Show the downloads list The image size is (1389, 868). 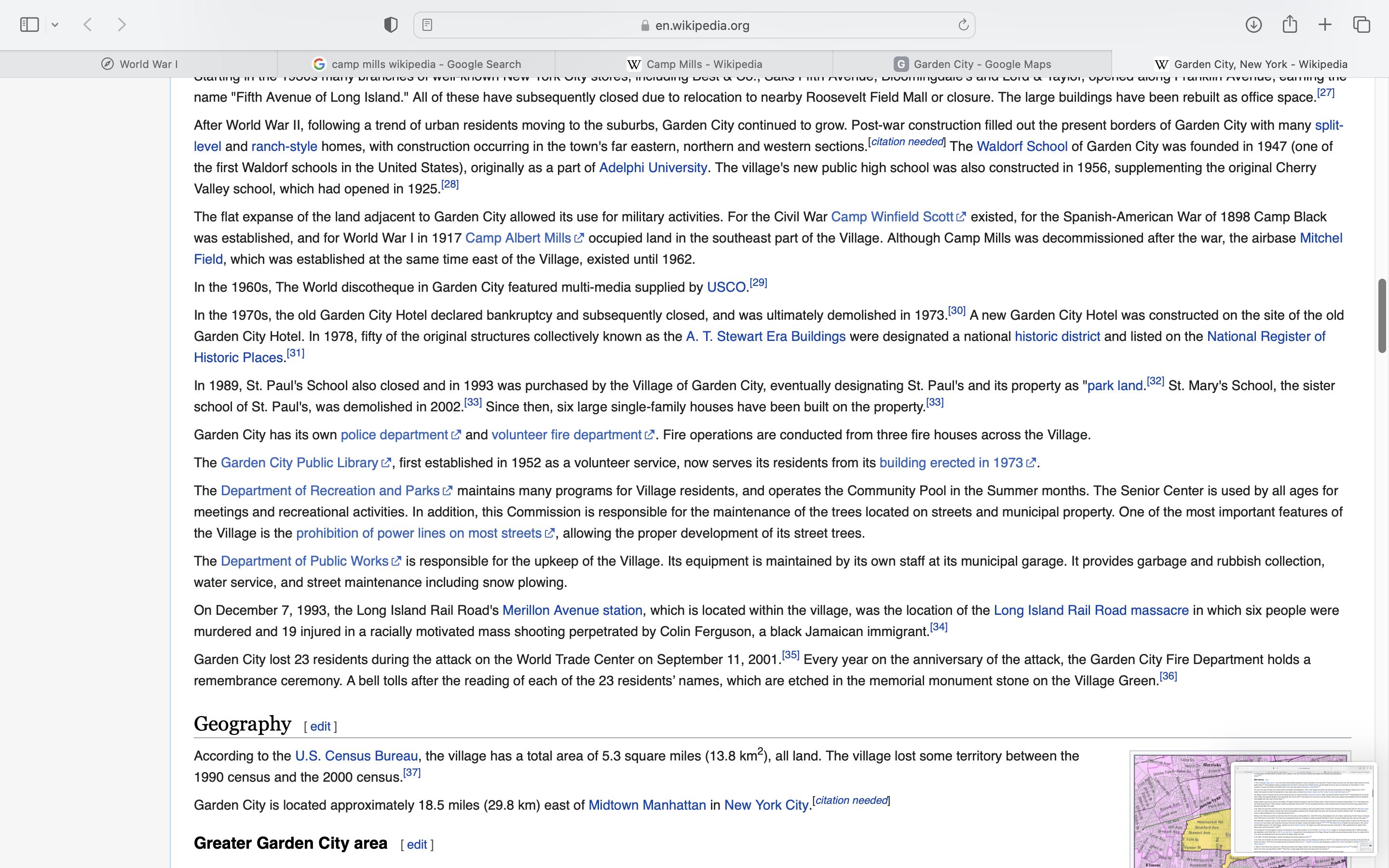point(1253,25)
